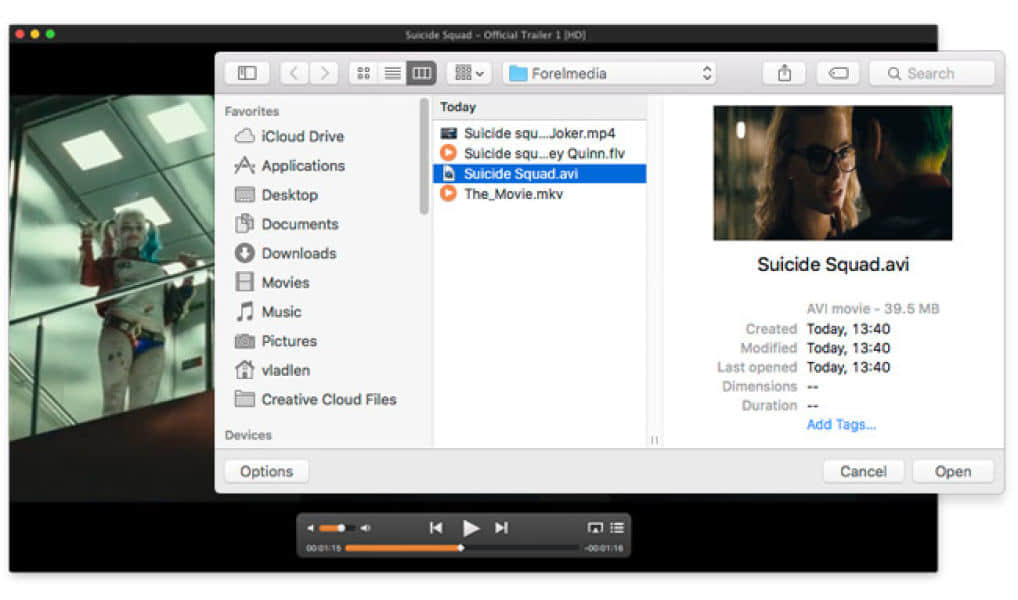Viewport: 1018px width, 600px height.
Task: Click the Add Tags link
Action: point(841,425)
